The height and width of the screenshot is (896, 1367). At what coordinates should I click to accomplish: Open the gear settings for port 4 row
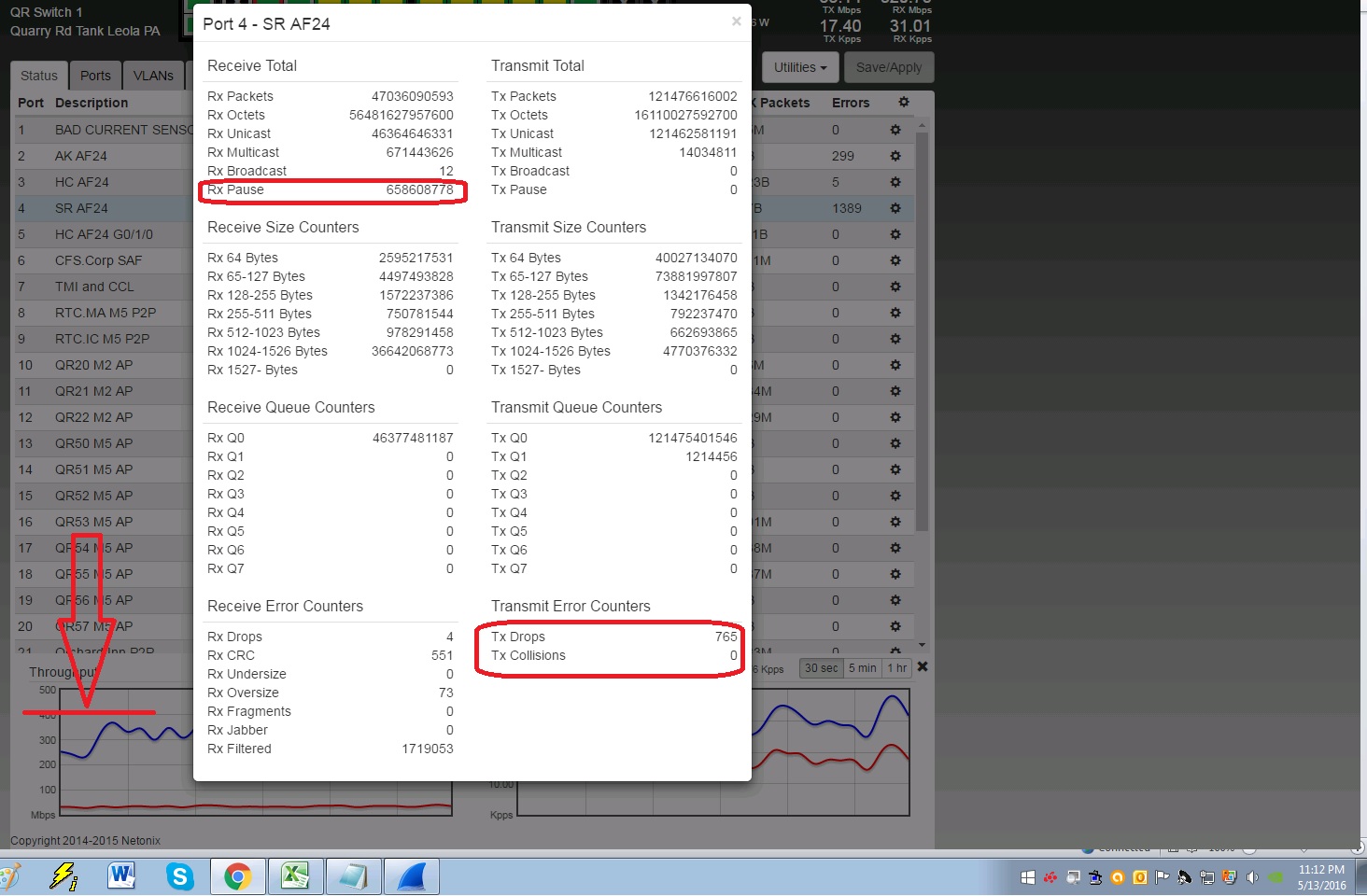pos(895,208)
